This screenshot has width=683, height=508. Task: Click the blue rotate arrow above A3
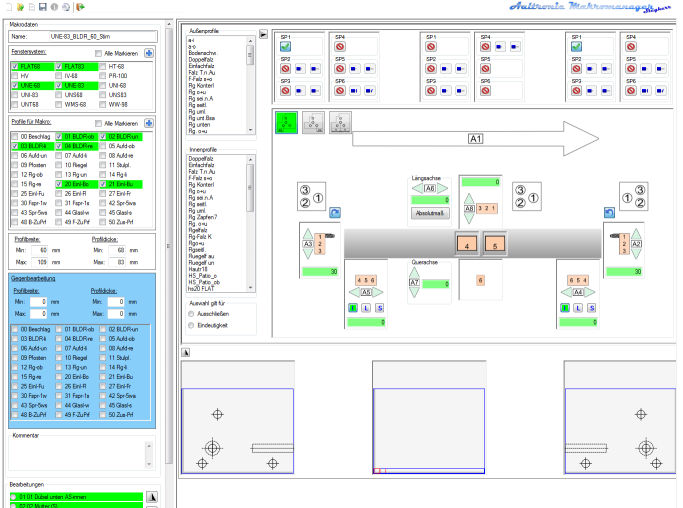point(335,213)
